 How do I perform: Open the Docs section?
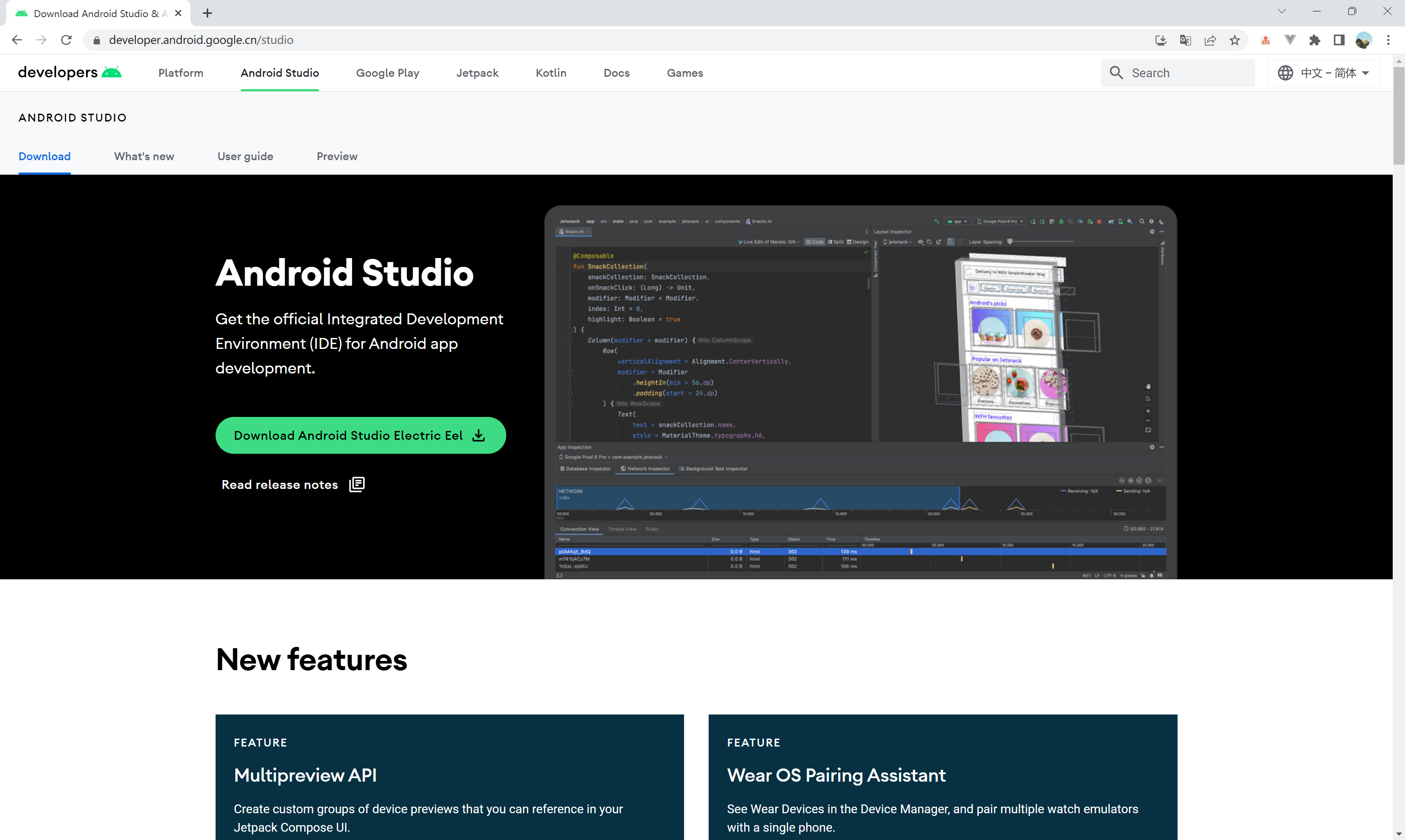tap(617, 72)
